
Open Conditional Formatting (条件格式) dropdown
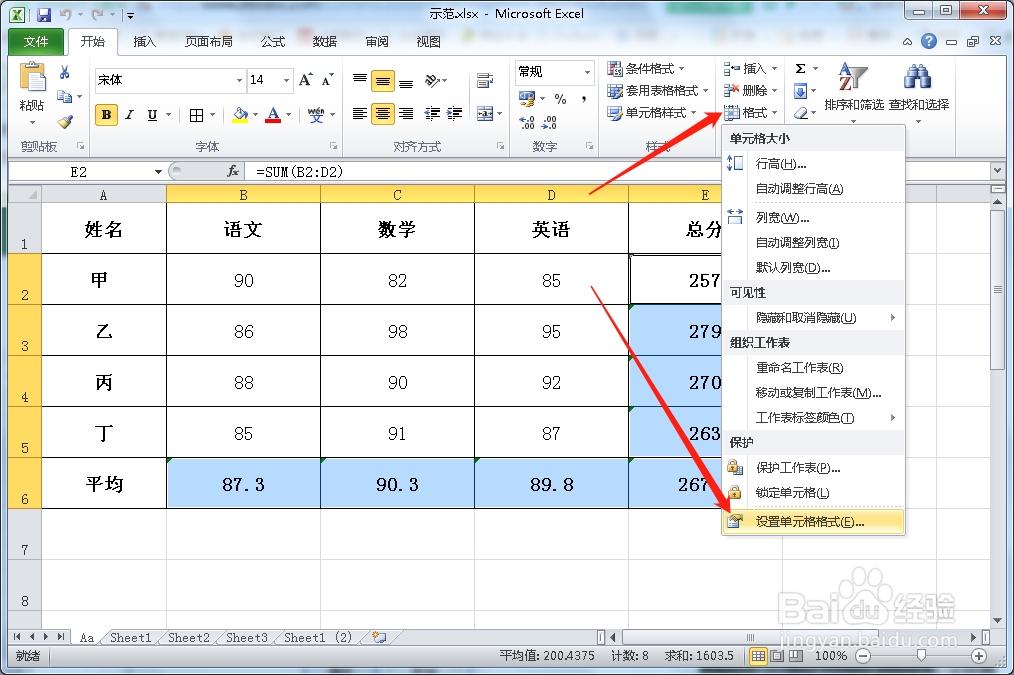click(x=645, y=69)
